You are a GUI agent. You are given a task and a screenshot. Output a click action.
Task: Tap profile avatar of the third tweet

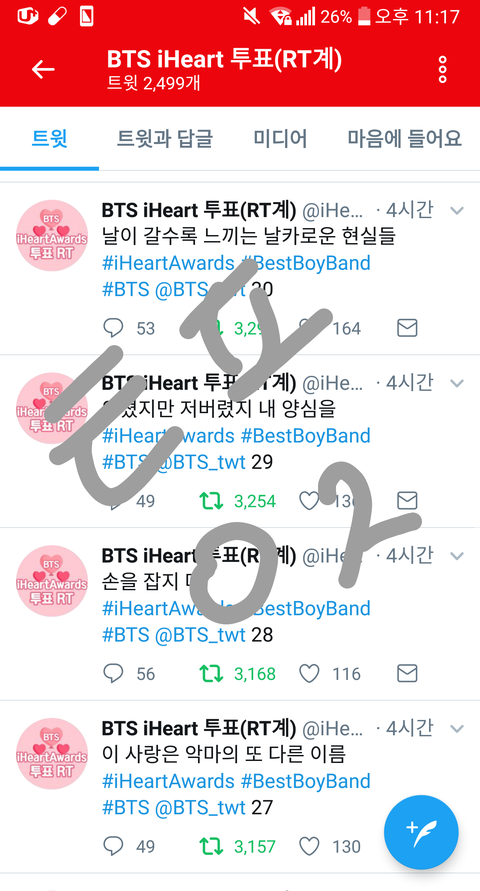52,581
